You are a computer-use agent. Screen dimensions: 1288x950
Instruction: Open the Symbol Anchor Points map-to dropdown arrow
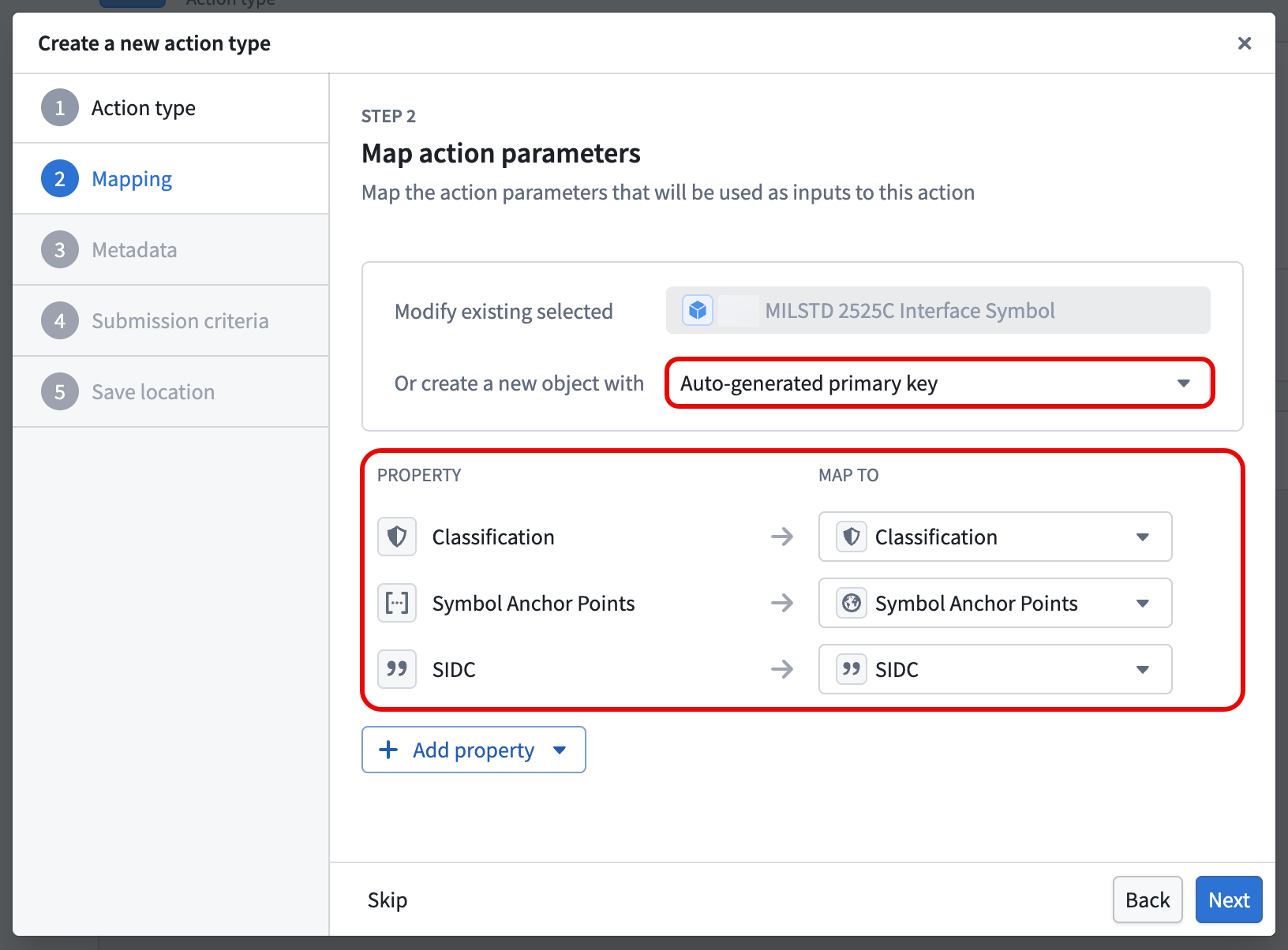click(x=1142, y=604)
